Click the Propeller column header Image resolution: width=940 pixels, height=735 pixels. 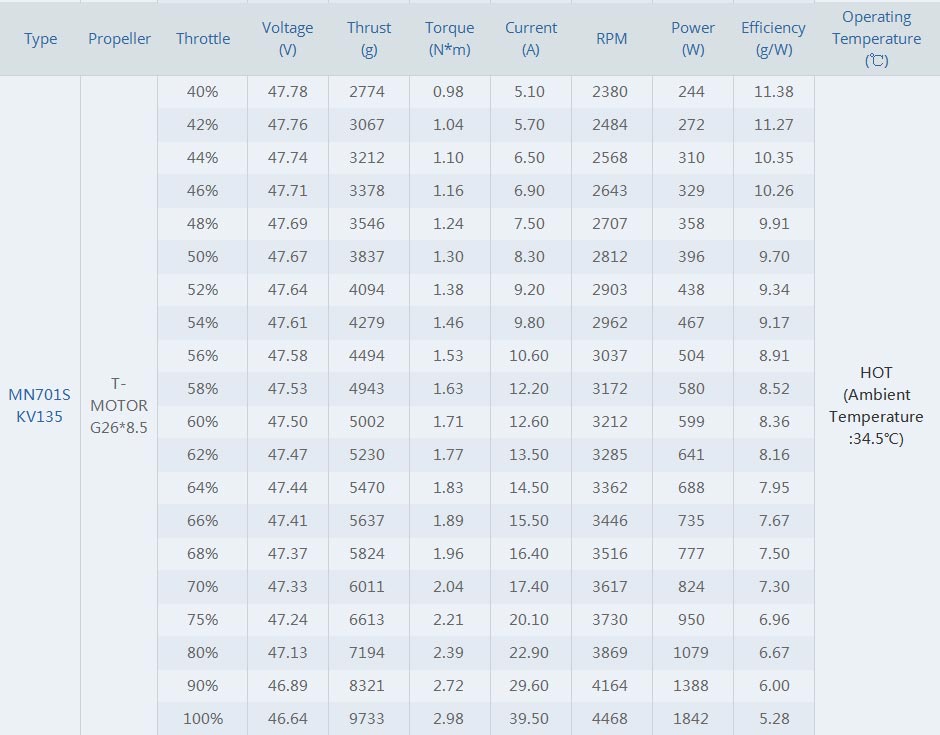(119, 39)
